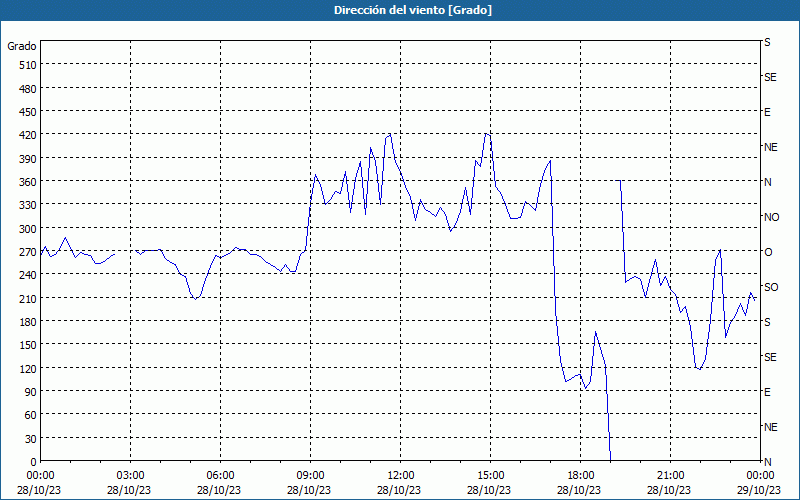The width and height of the screenshot is (800, 500).
Task: Click the 210 degree axis label
Action: tap(28, 298)
